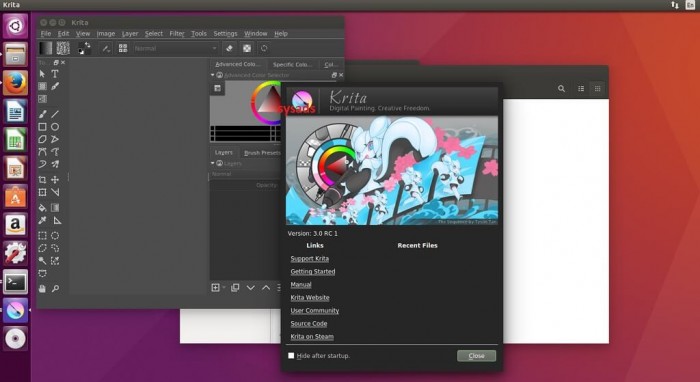Select the Ellipse tool
The height and width of the screenshot is (382, 700).
[x=55, y=127]
